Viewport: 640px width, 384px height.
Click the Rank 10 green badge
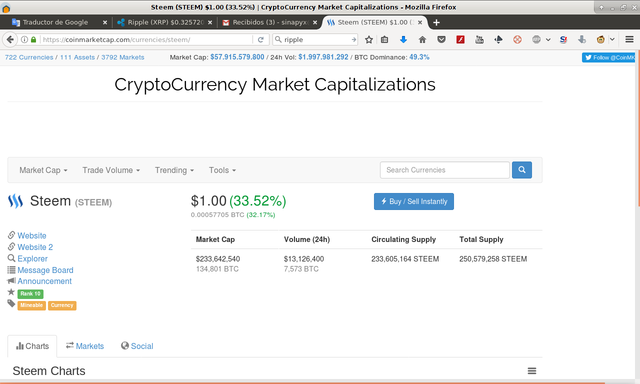[31, 294]
